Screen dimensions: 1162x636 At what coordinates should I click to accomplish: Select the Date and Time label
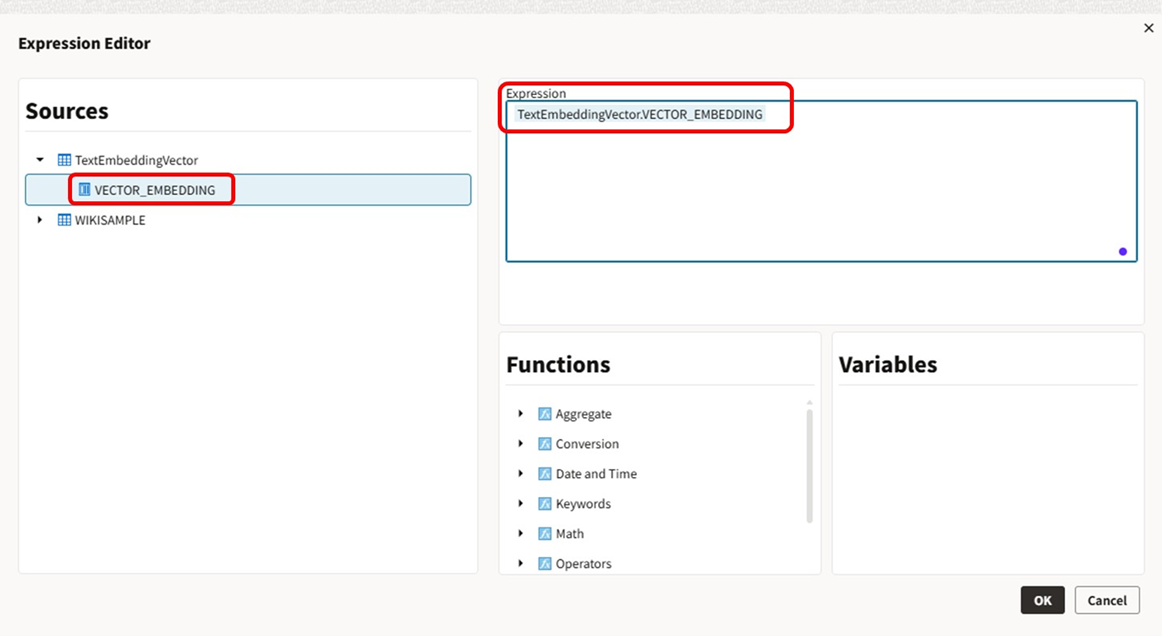click(596, 474)
